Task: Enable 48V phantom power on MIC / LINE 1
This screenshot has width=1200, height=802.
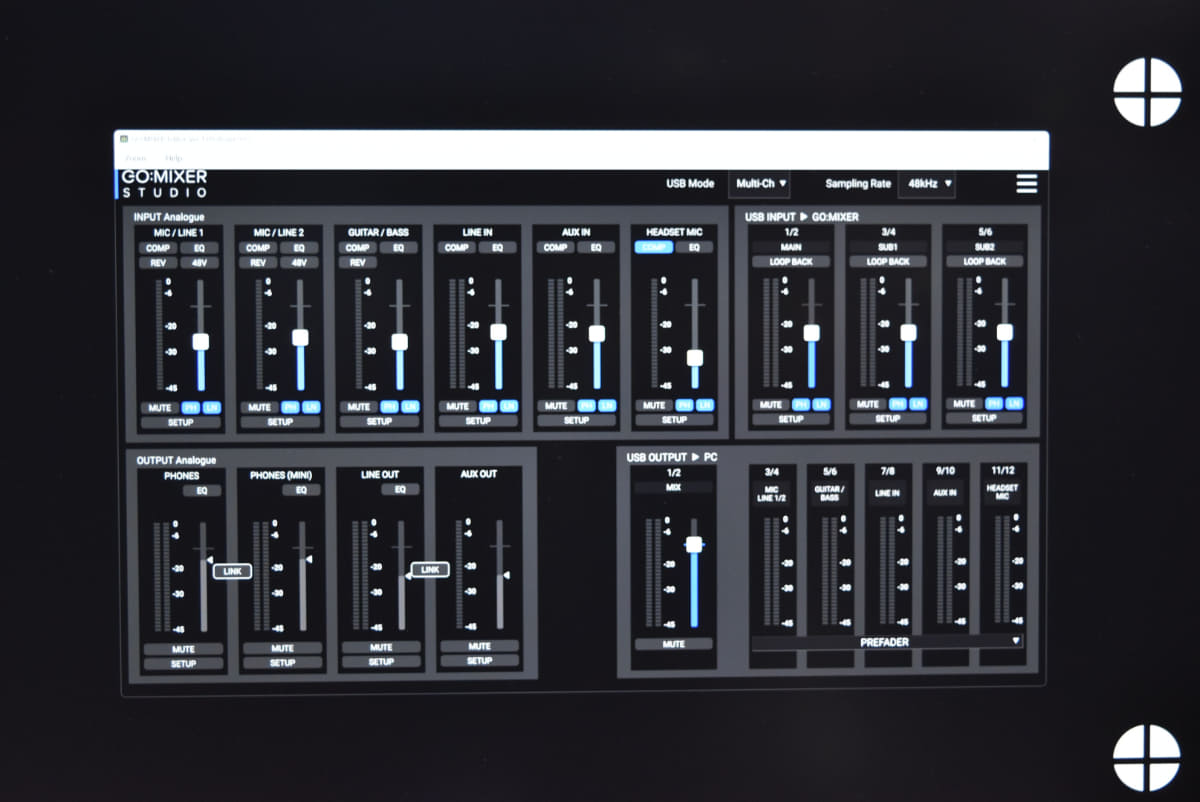Action: [199, 263]
